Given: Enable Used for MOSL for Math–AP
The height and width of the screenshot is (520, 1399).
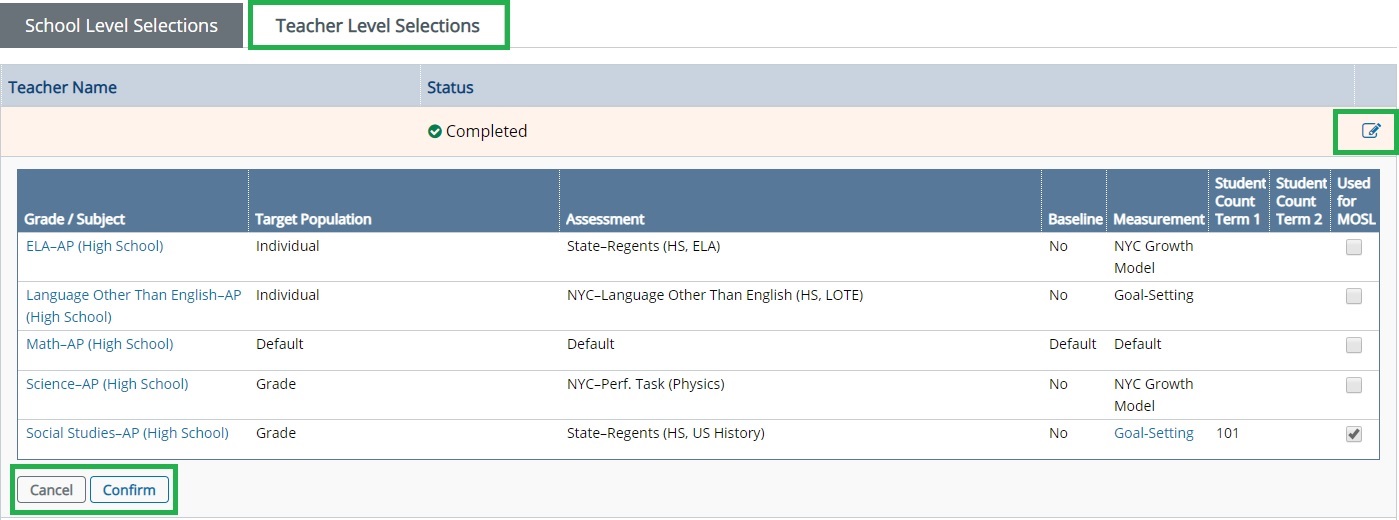Looking at the screenshot, I should tap(1353, 345).
